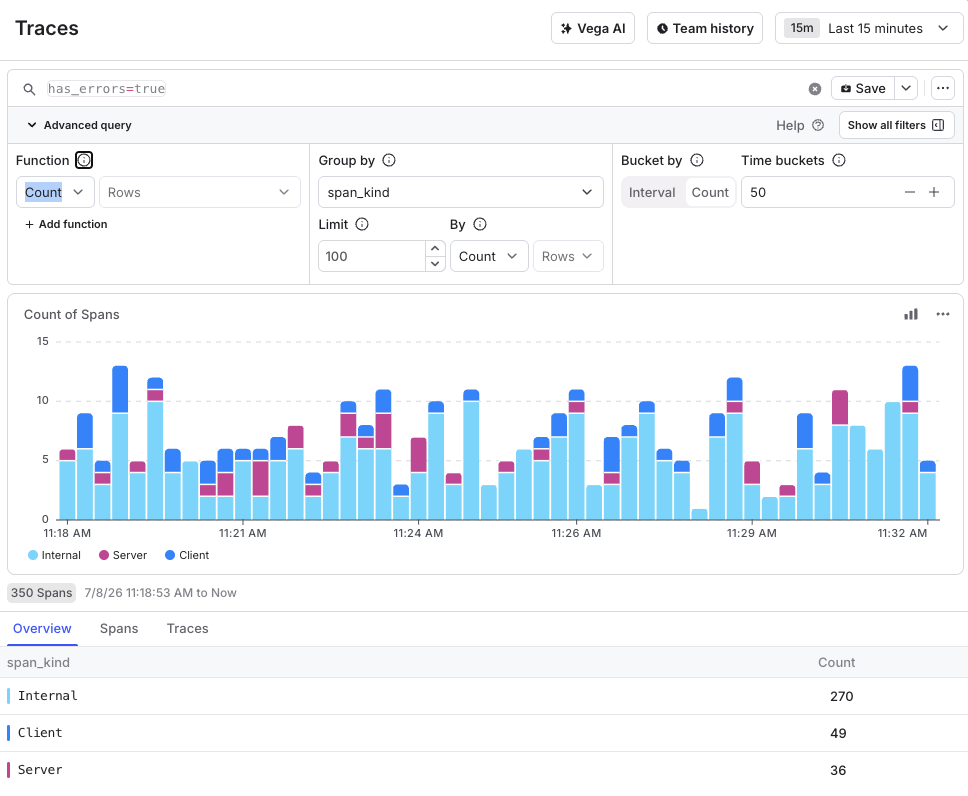
Task: Click the Time buckets info icon
Action: click(x=839, y=161)
